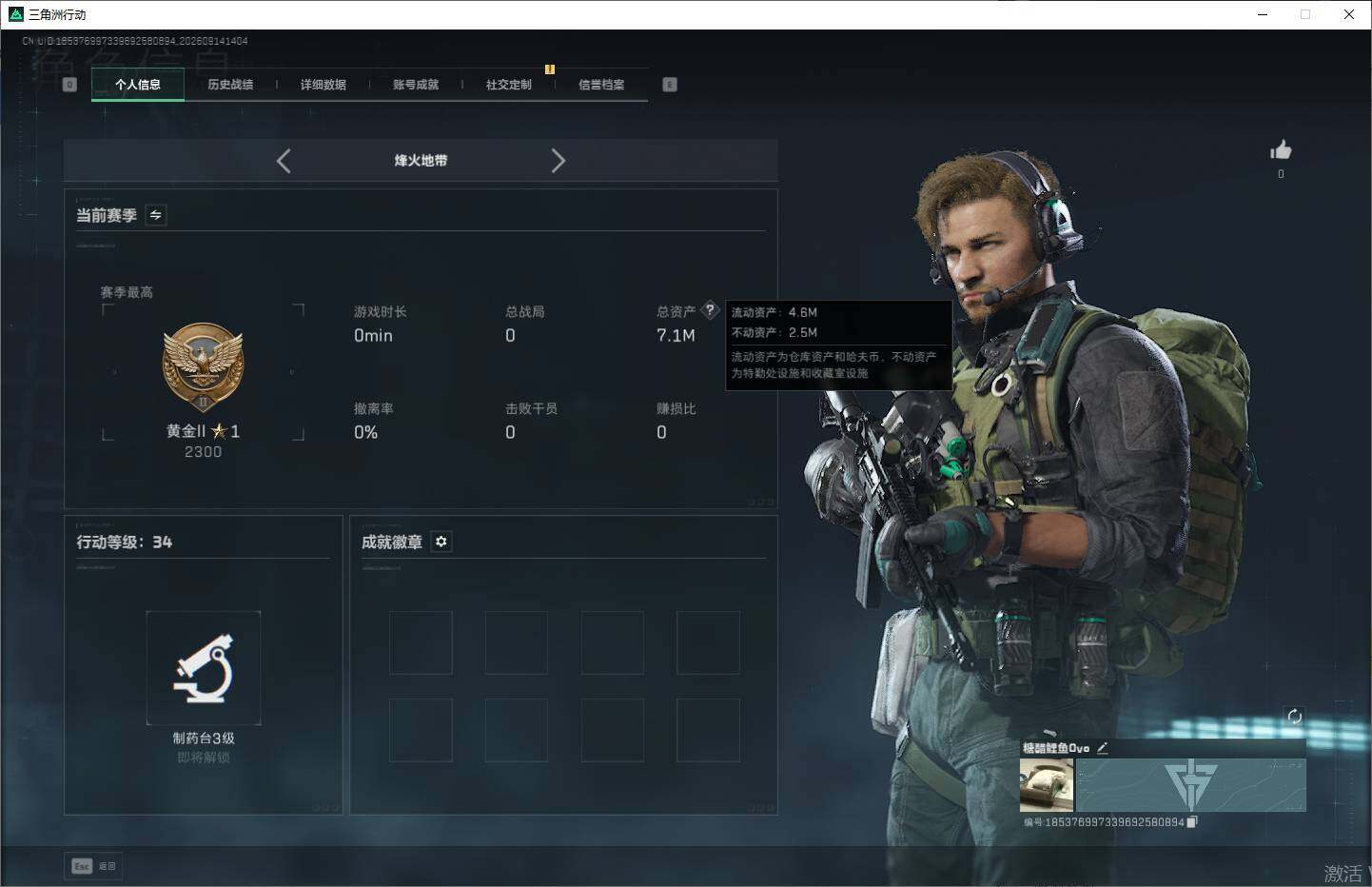Click the 烽火地带 mode title
The image size is (1372, 887).
(x=421, y=161)
